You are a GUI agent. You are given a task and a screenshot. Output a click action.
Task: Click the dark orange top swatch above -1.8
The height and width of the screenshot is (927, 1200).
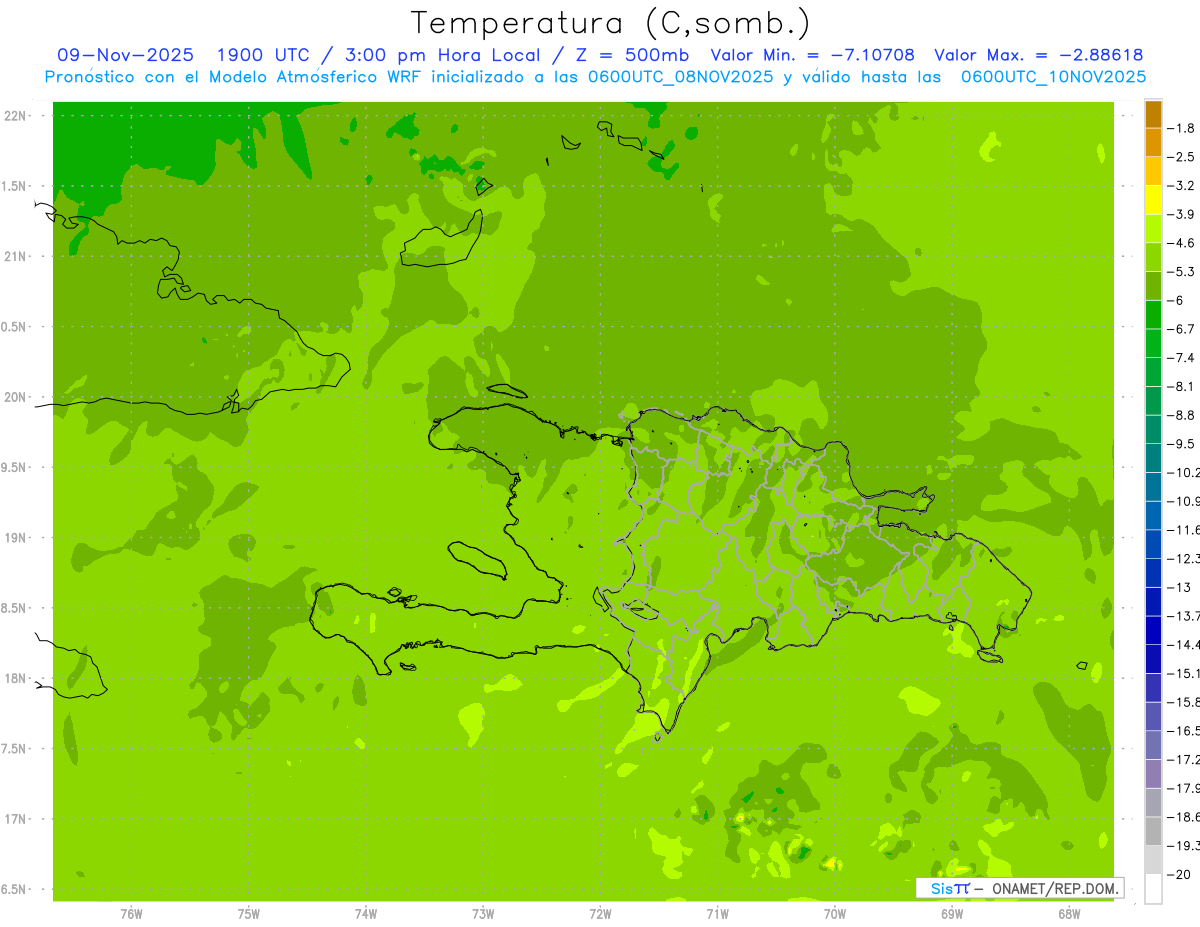(1154, 113)
